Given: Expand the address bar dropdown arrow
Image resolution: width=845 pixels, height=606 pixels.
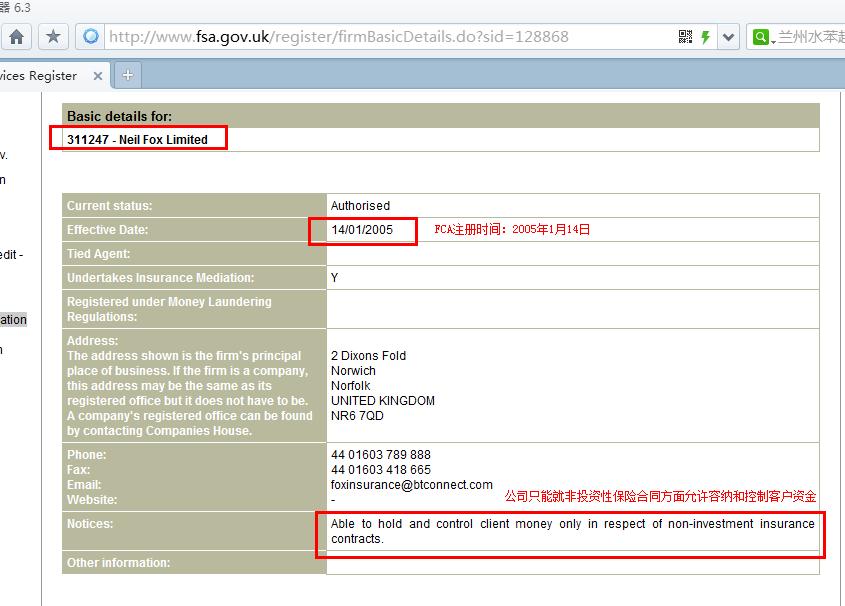Looking at the screenshot, I should [x=729, y=37].
